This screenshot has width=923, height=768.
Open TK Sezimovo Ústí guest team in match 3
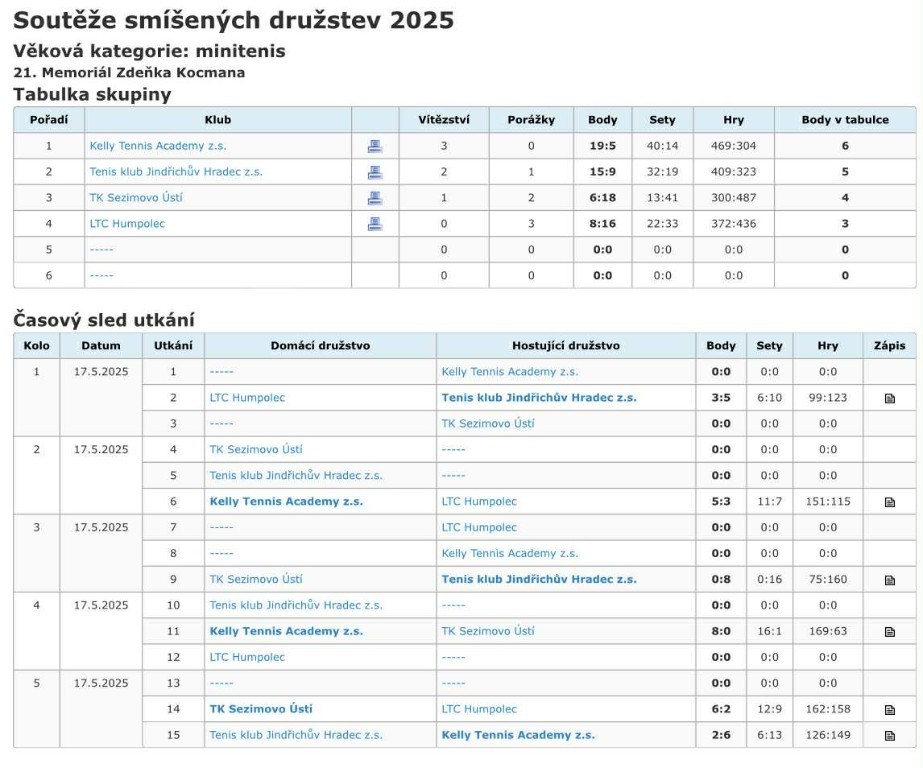click(x=488, y=424)
